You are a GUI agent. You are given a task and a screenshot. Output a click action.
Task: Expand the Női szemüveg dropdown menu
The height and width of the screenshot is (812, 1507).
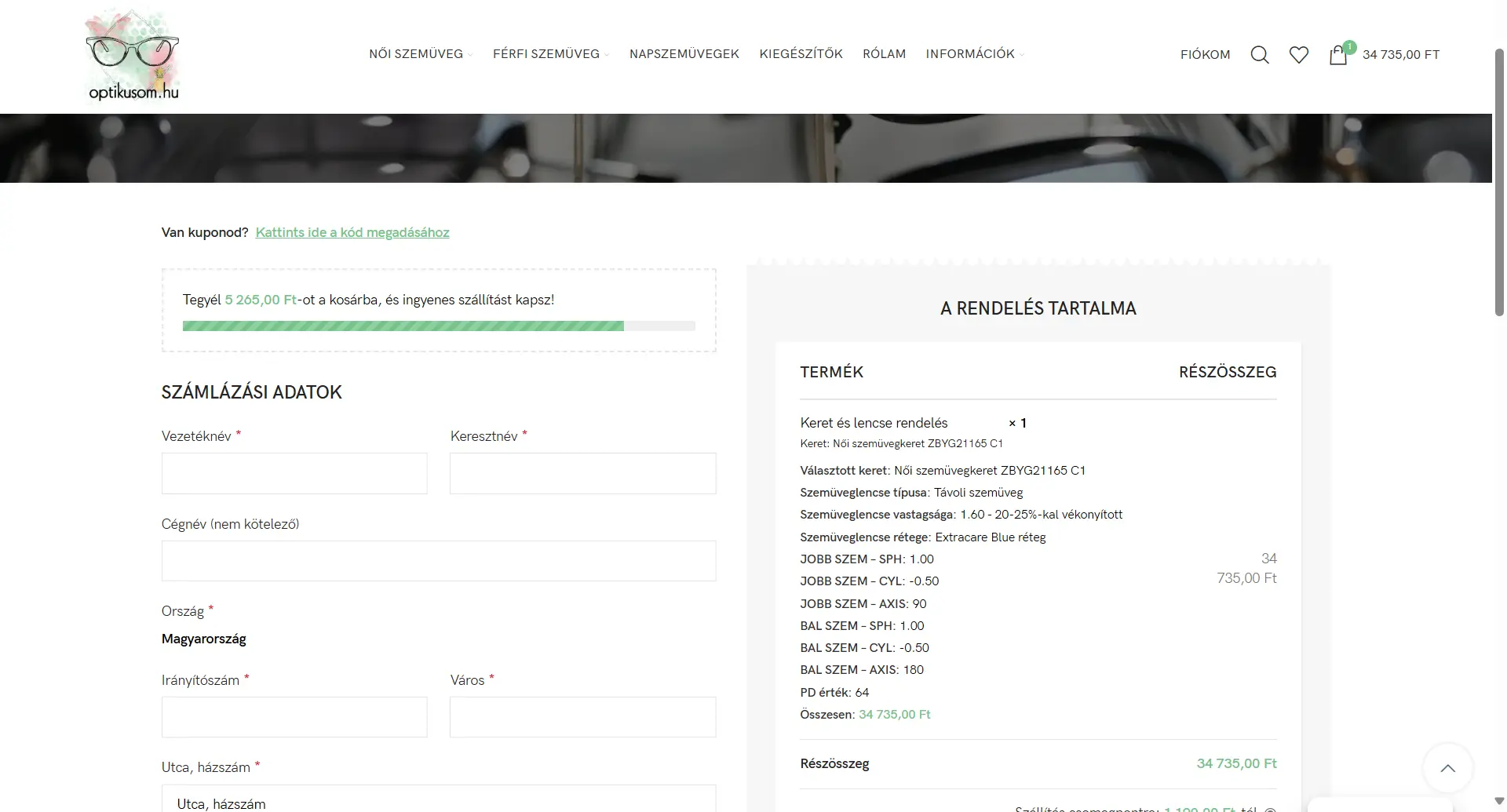(420, 54)
